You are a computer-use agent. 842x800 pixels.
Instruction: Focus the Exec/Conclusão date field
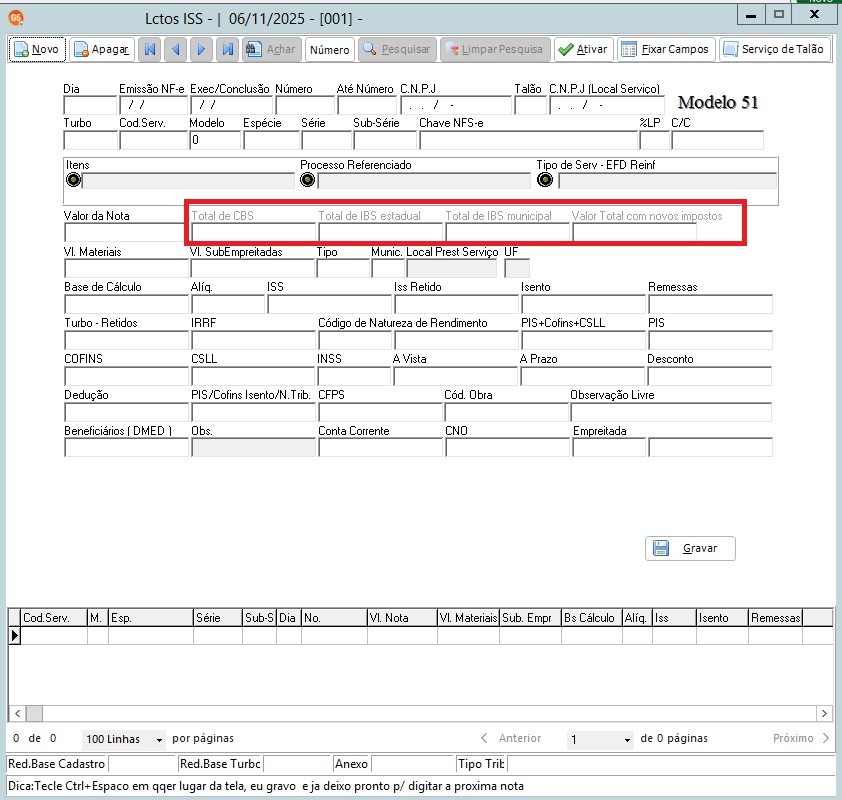coord(231,105)
